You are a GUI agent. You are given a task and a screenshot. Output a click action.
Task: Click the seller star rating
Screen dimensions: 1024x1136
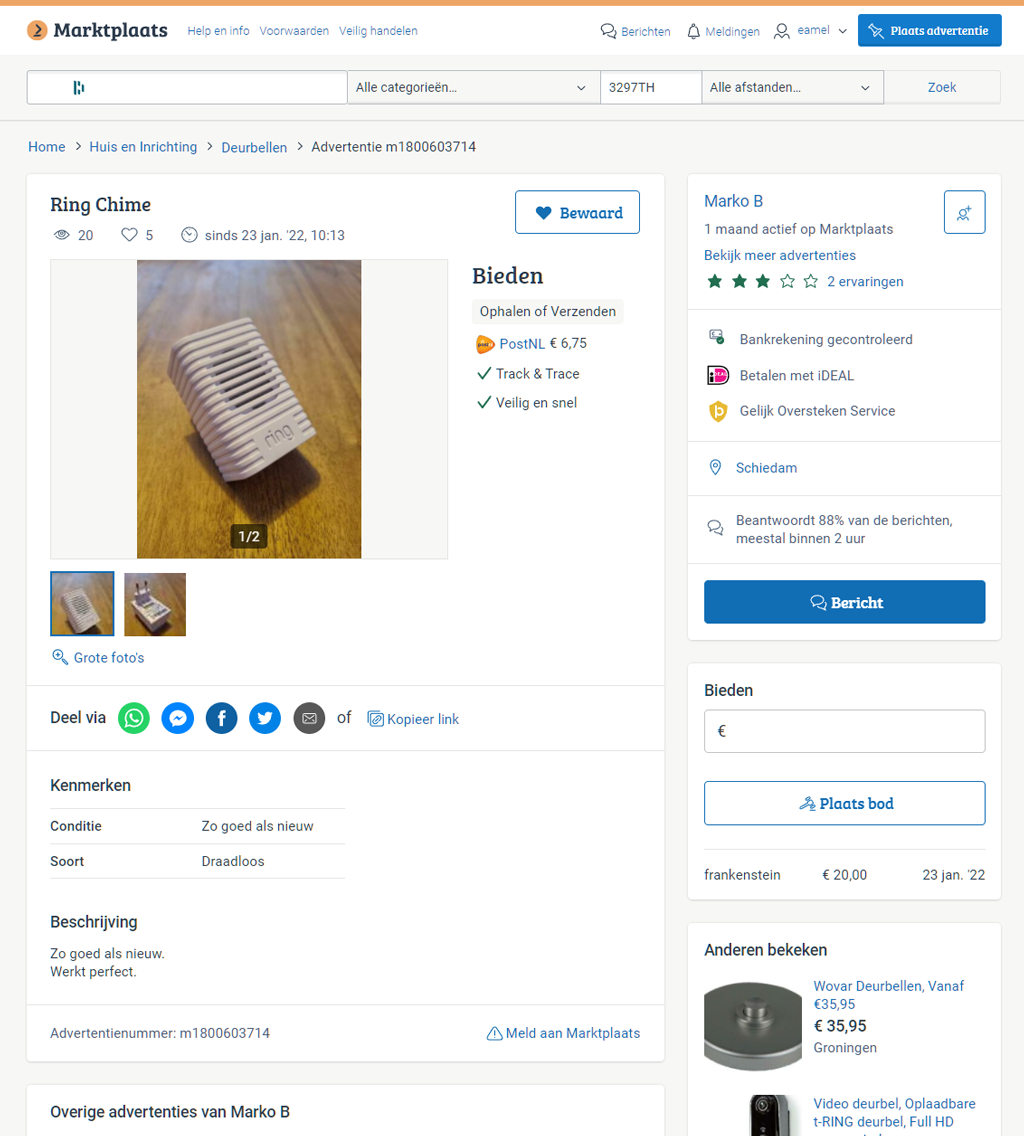click(762, 281)
